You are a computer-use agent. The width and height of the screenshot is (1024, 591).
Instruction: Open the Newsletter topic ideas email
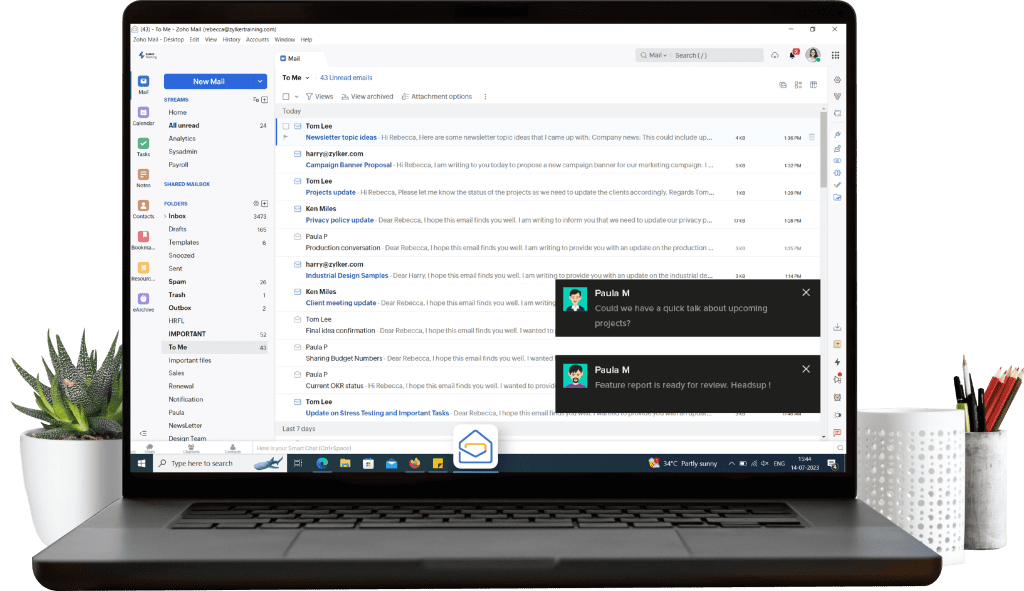[341, 135]
